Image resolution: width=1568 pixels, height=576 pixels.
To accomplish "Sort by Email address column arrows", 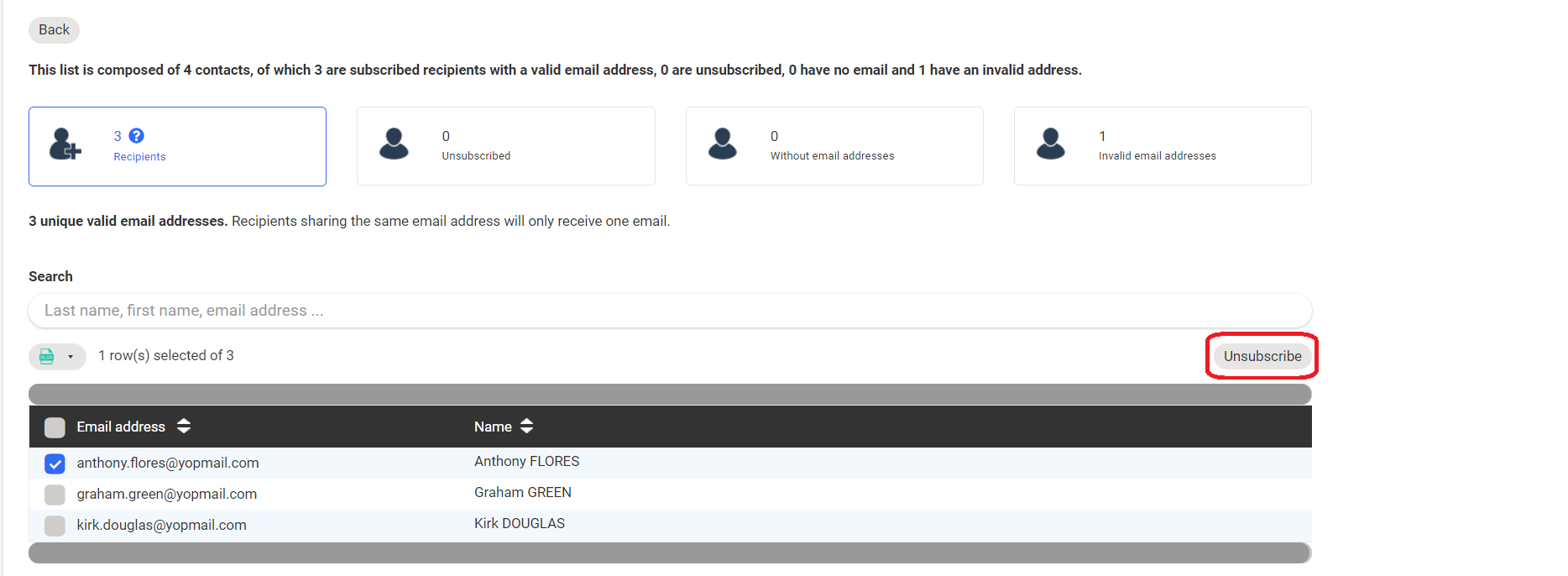I will [x=184, y=427].
